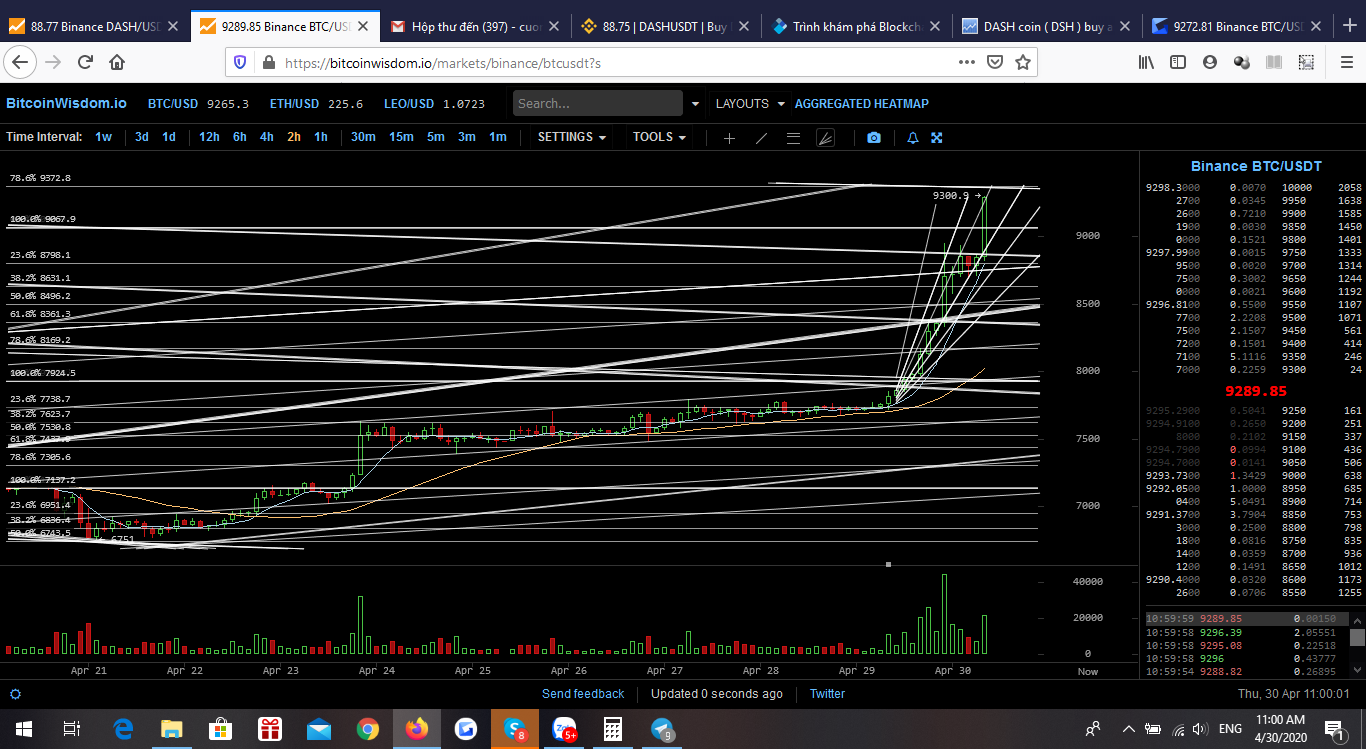
Task: Open the Twitter link in footer
Action: point(827,694)
